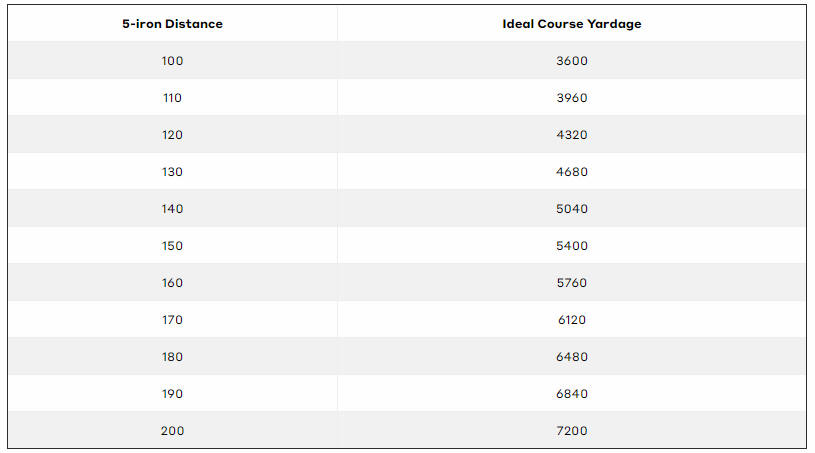Click the 5760 yardage value
The image size is (815, 453).
(x=572, y=283)
